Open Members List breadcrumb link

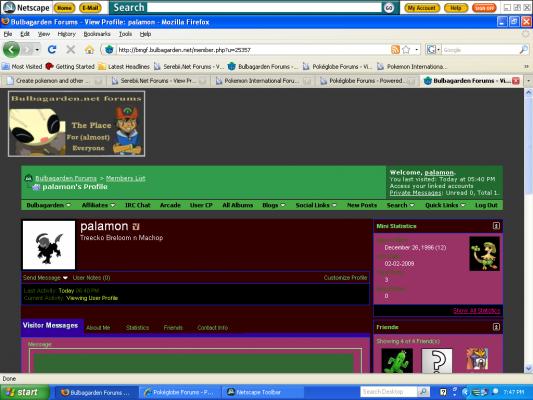[125, 178]
